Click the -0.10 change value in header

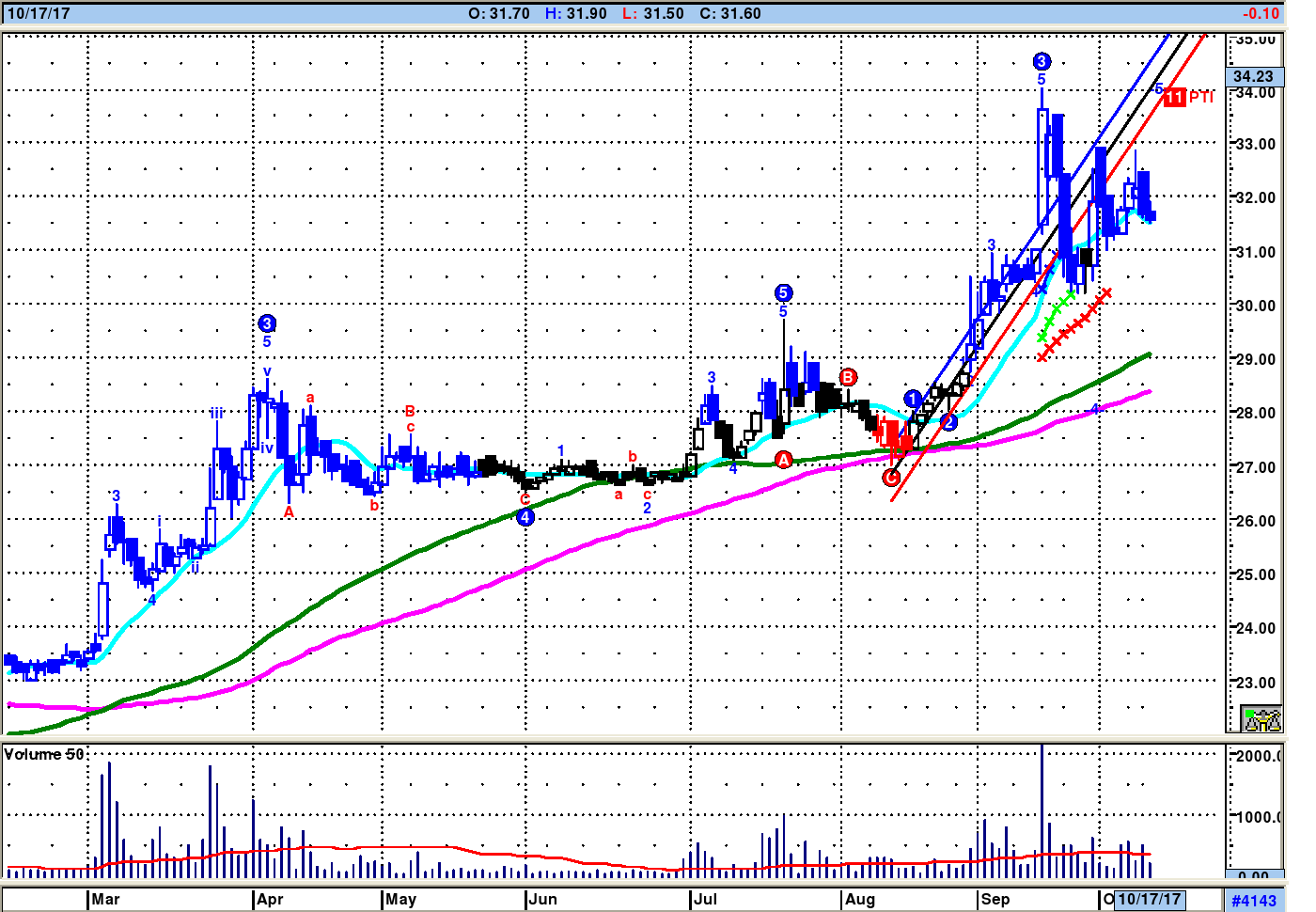point(1260,13)
